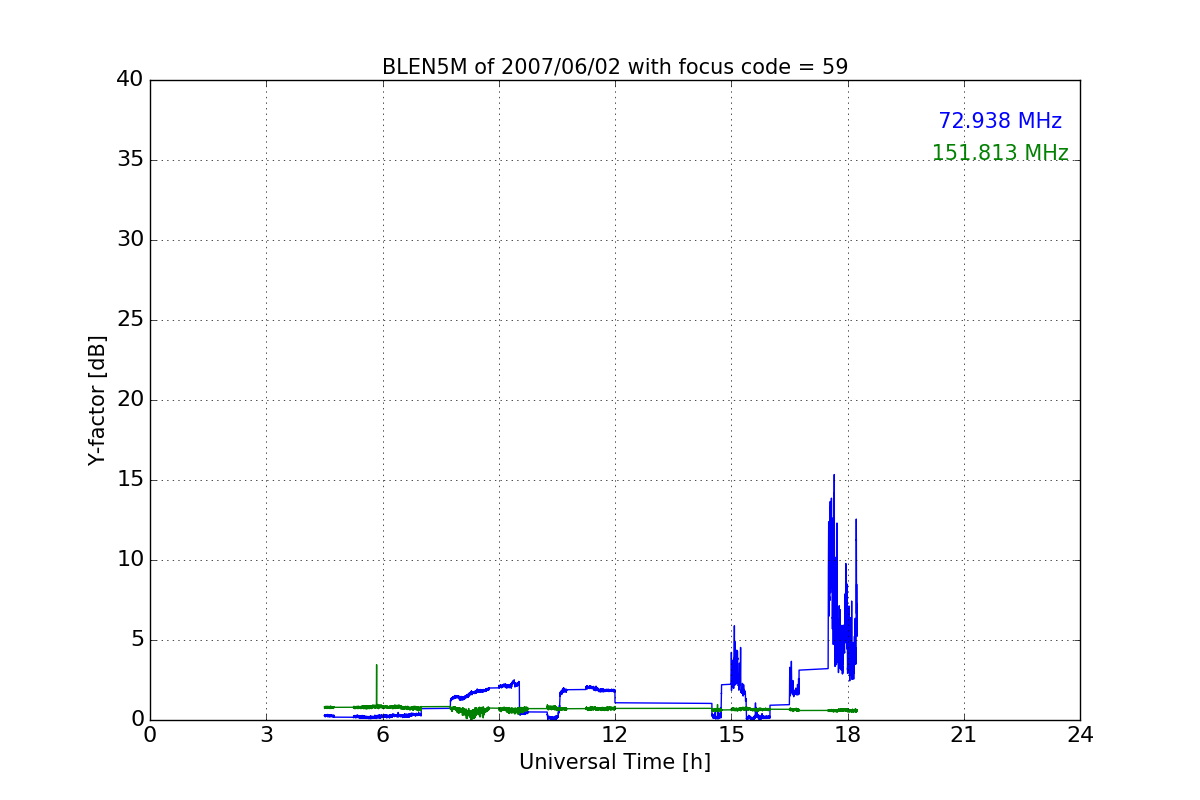
Task: Click y-axis tick label 20
Action: tap(129, 400)
